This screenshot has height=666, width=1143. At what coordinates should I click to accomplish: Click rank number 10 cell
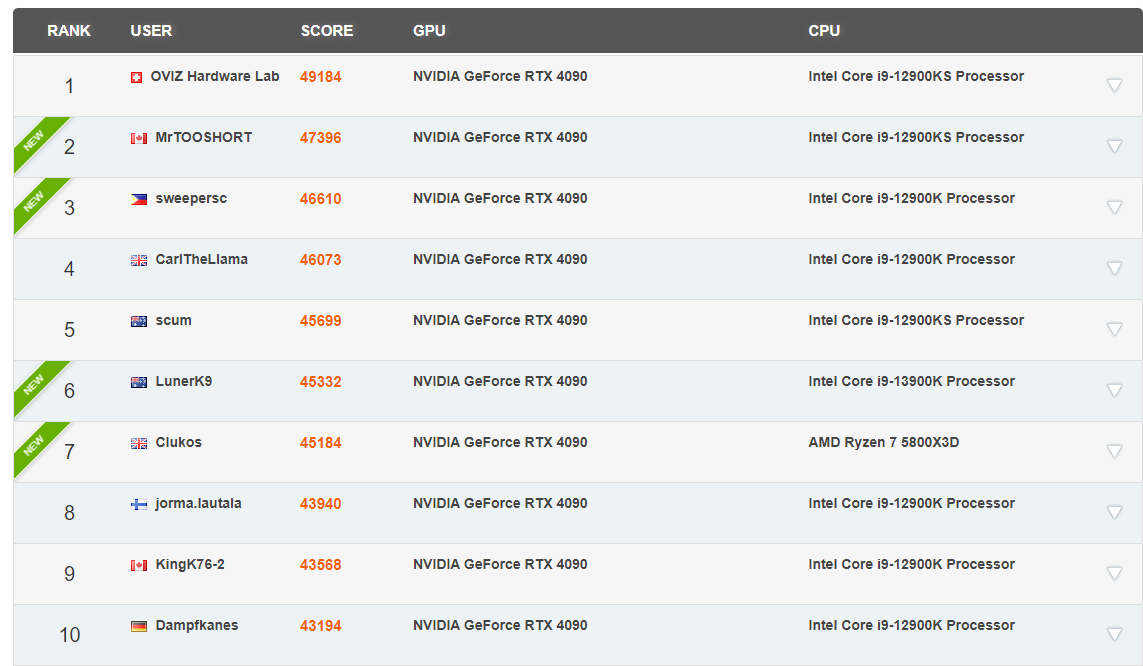click(x=69, y=635)
